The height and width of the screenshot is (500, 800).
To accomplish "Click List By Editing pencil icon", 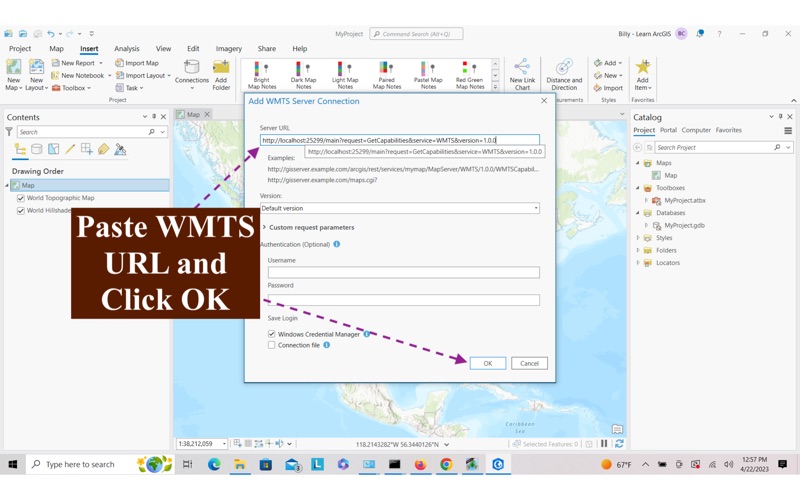I will click(70, 149).
